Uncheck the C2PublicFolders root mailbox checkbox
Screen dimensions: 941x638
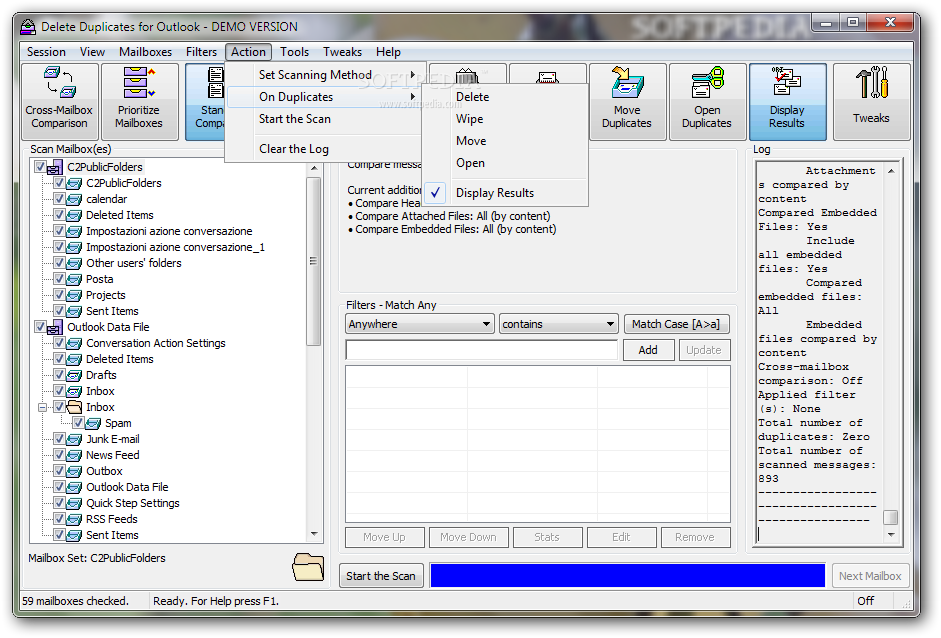pos(40,167)
